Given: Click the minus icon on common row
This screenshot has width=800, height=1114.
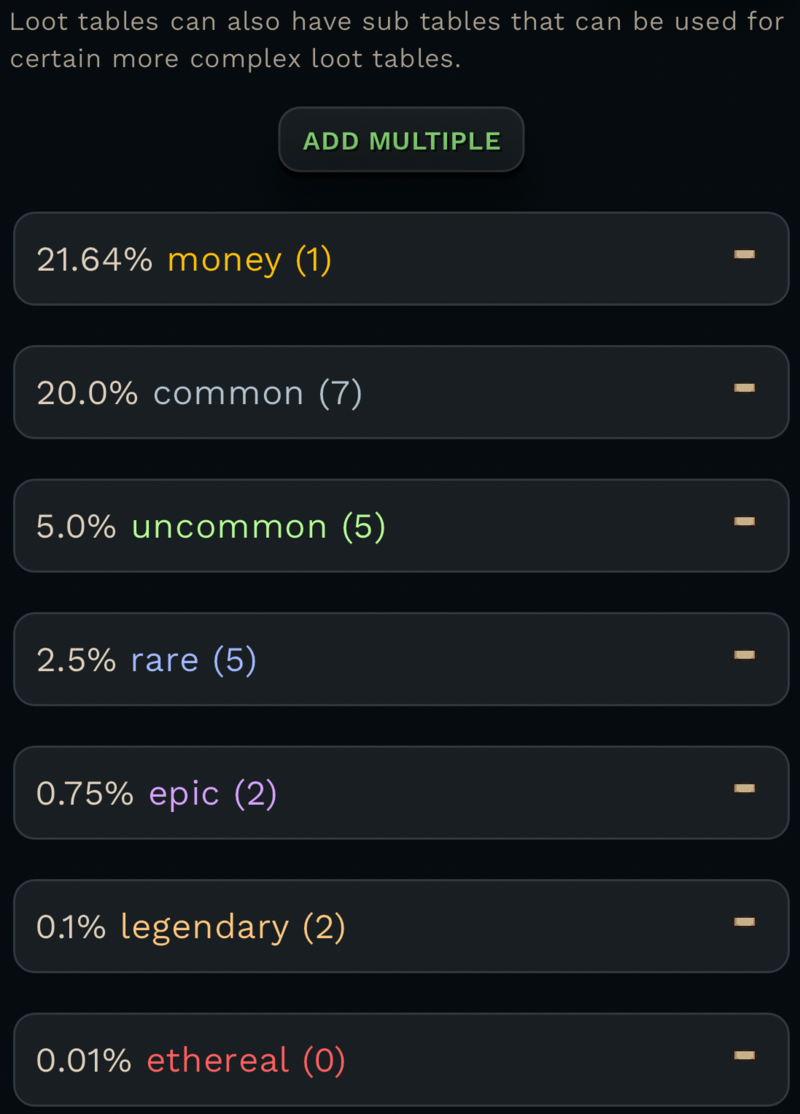Looking at the screenshot, I should [744, 388].
